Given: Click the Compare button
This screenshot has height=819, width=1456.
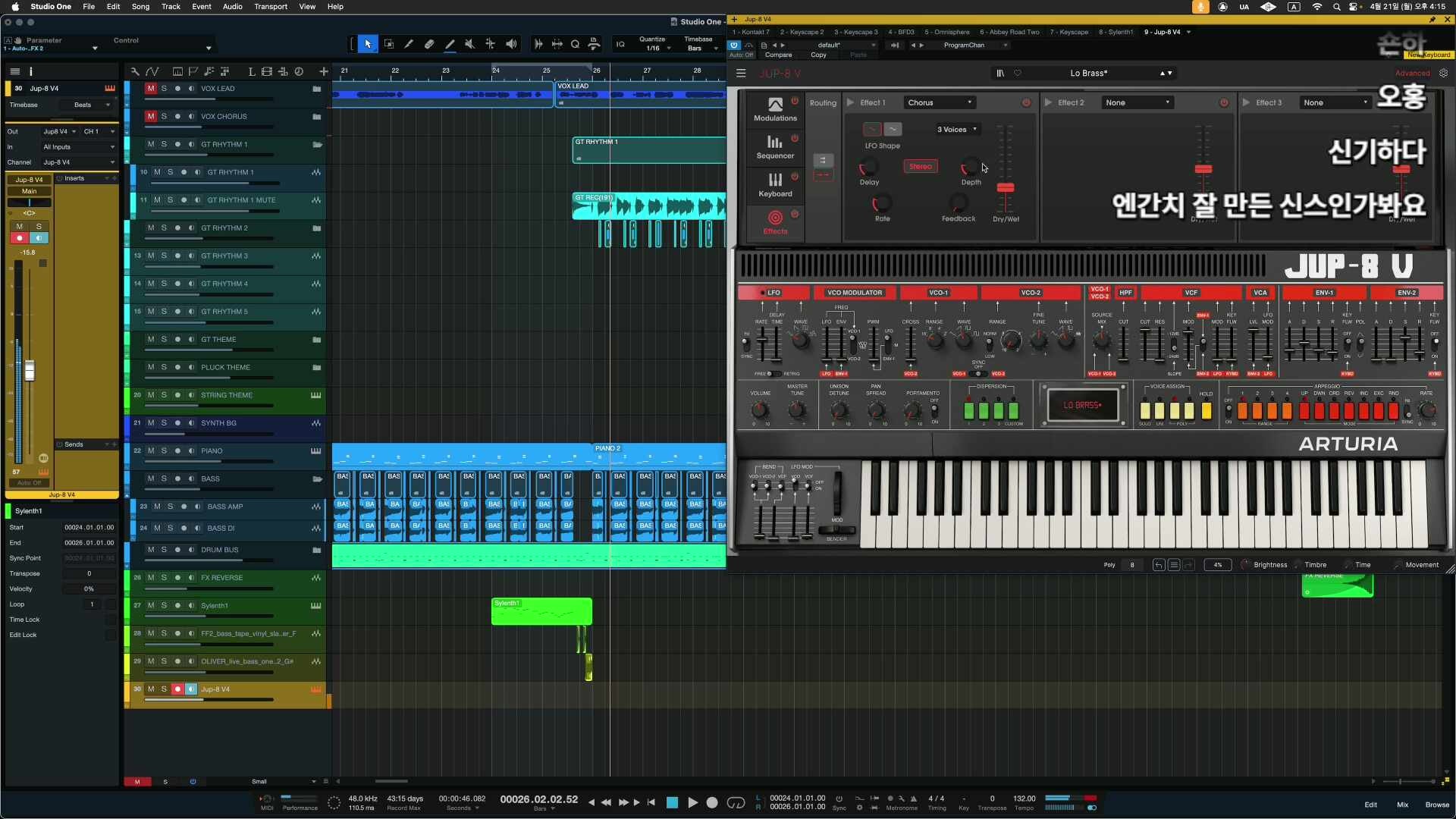Looking at the screenshot, I should [x=778, y=55].
